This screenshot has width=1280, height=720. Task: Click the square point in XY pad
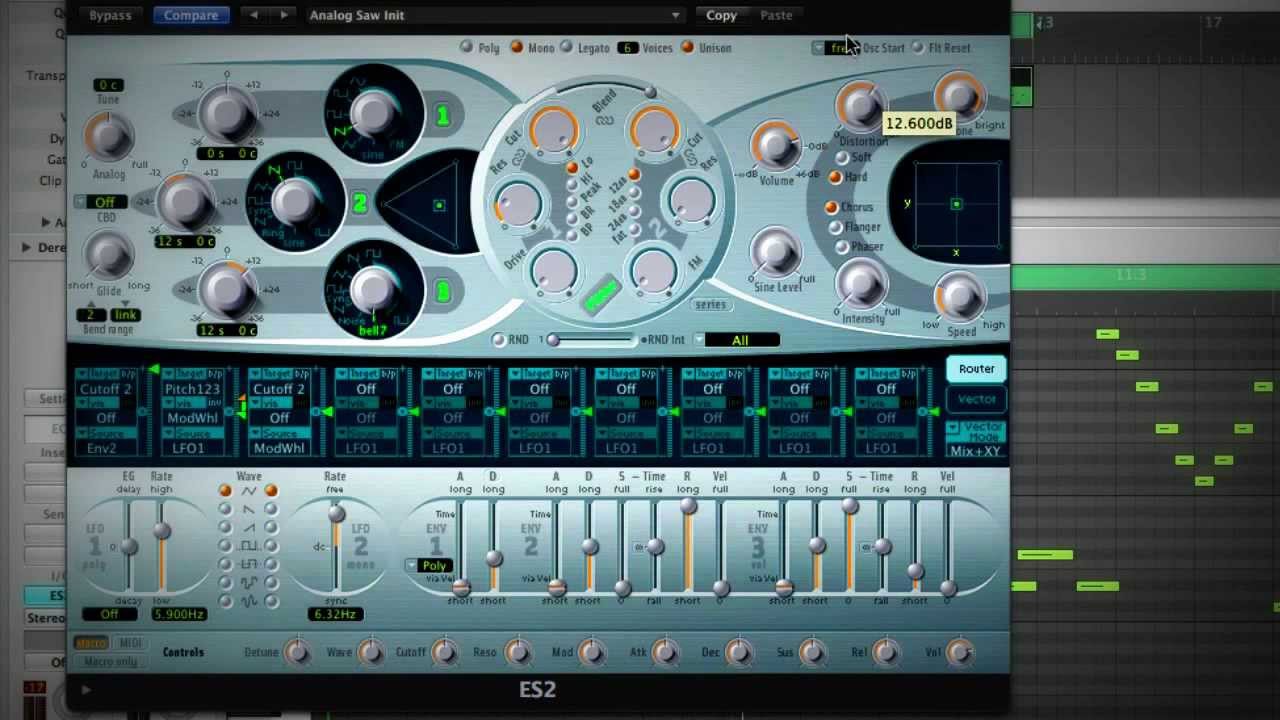tap(956, 204)
